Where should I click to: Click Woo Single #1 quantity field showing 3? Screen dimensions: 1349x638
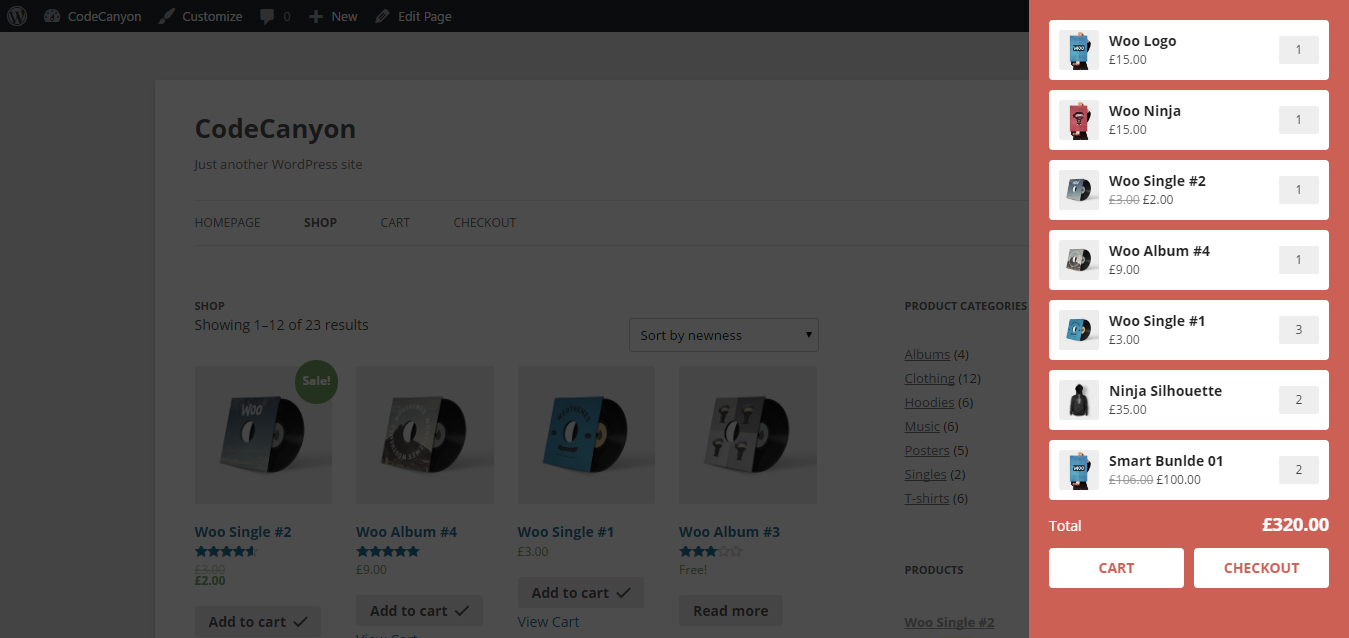1299,330
